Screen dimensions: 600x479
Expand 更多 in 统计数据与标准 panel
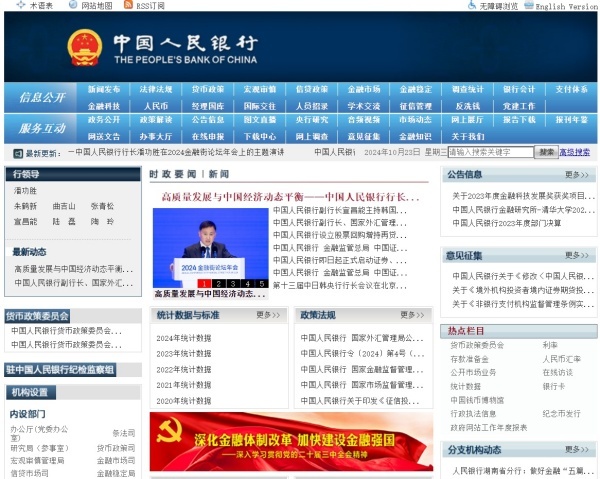[268, 315]
